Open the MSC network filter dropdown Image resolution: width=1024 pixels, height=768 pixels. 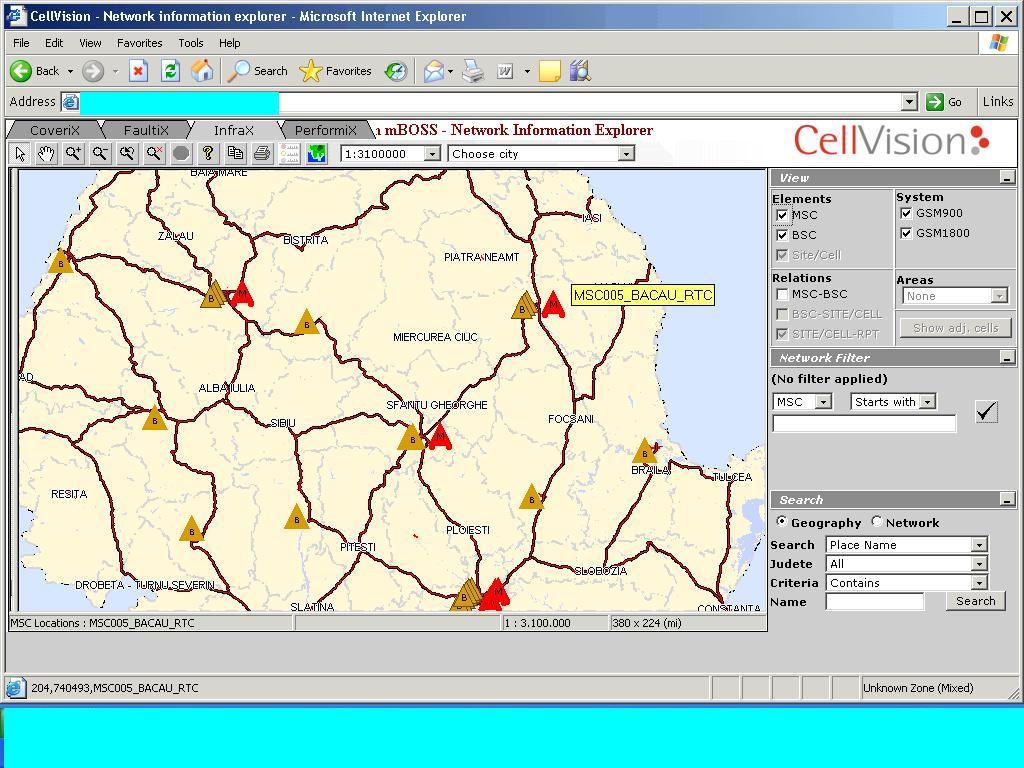(x=824, y=402)
